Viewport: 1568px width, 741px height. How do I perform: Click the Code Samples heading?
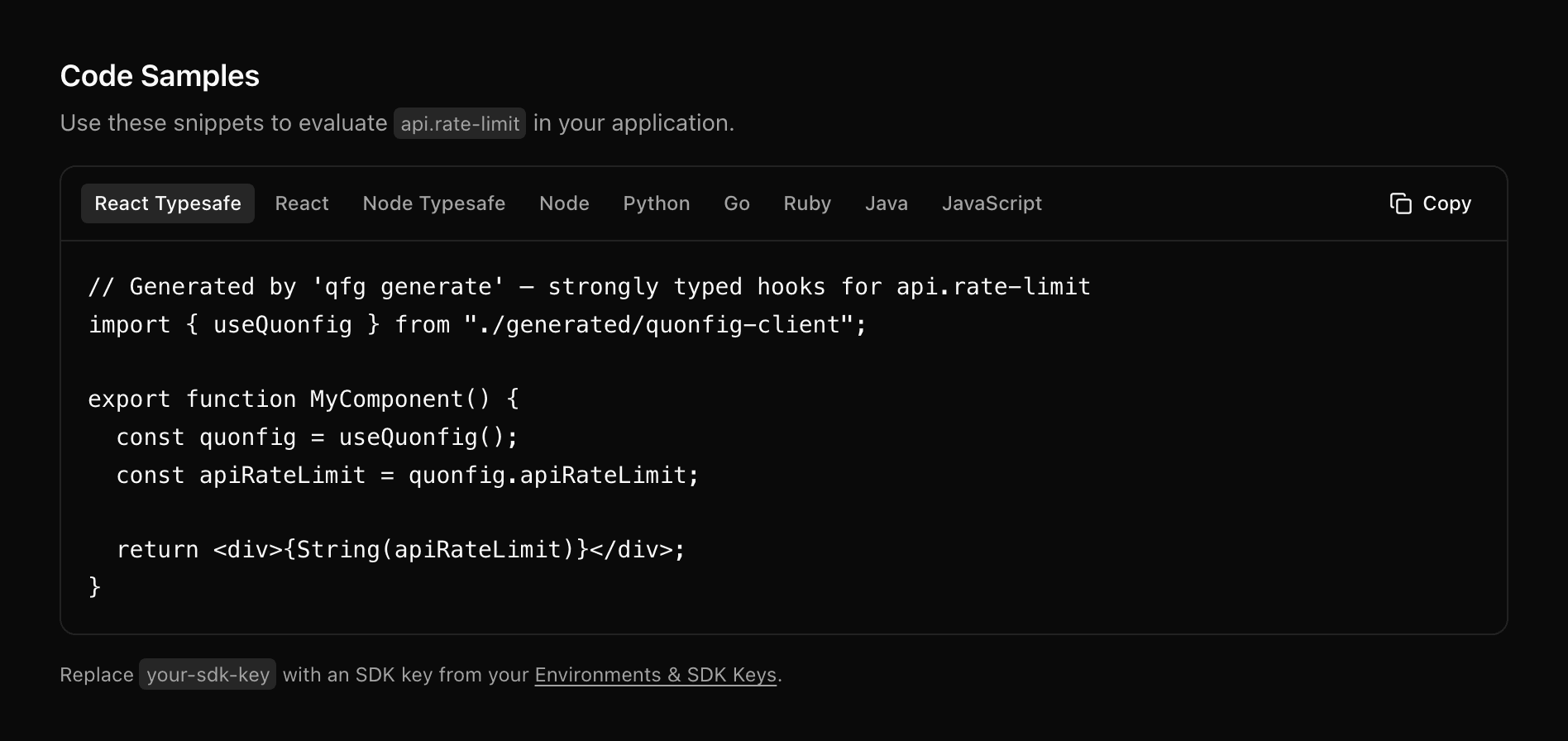pyautogui.click(x=160, y=76)
